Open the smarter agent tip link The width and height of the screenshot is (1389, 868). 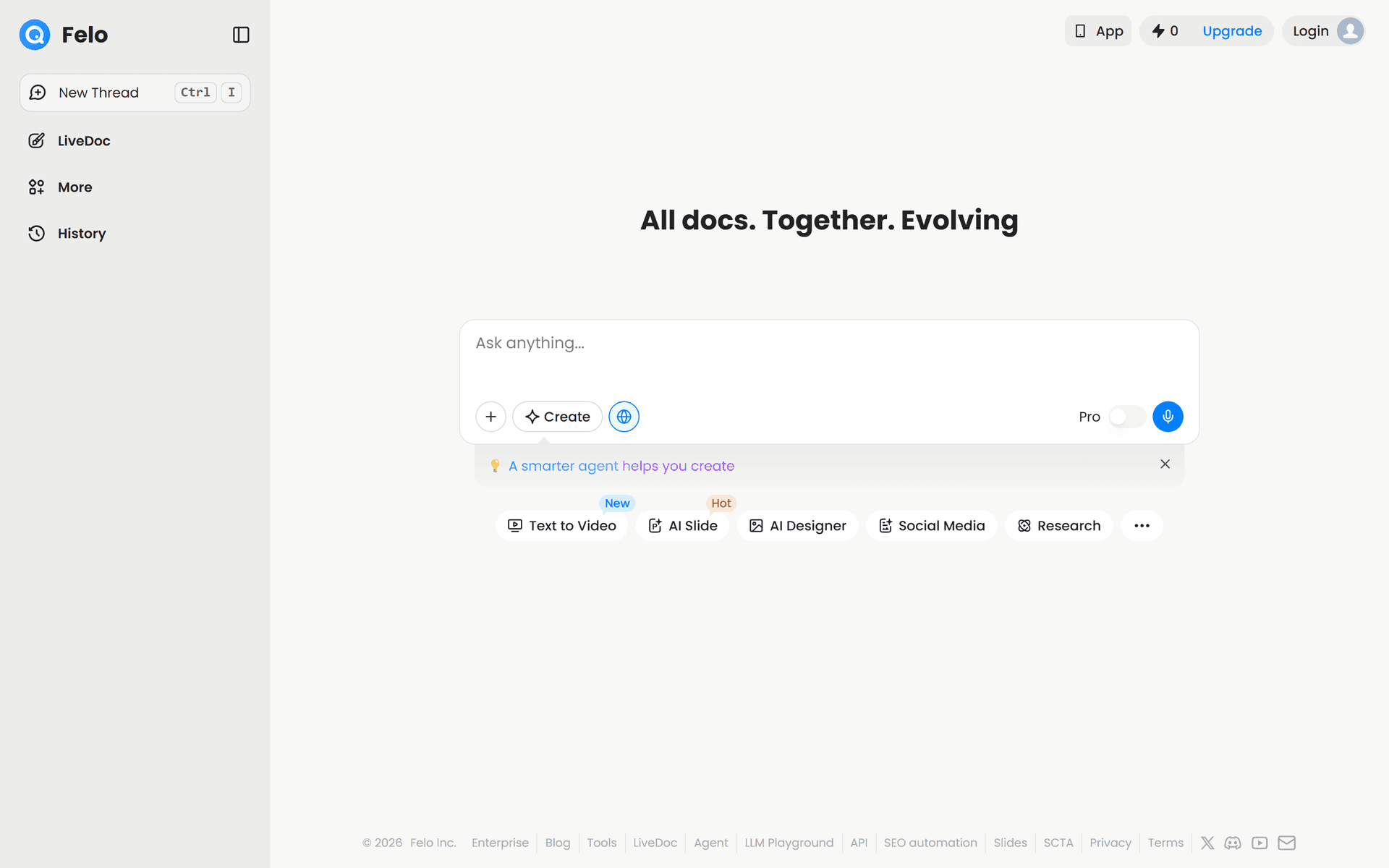pyautogui.click(x=621, y=466)
